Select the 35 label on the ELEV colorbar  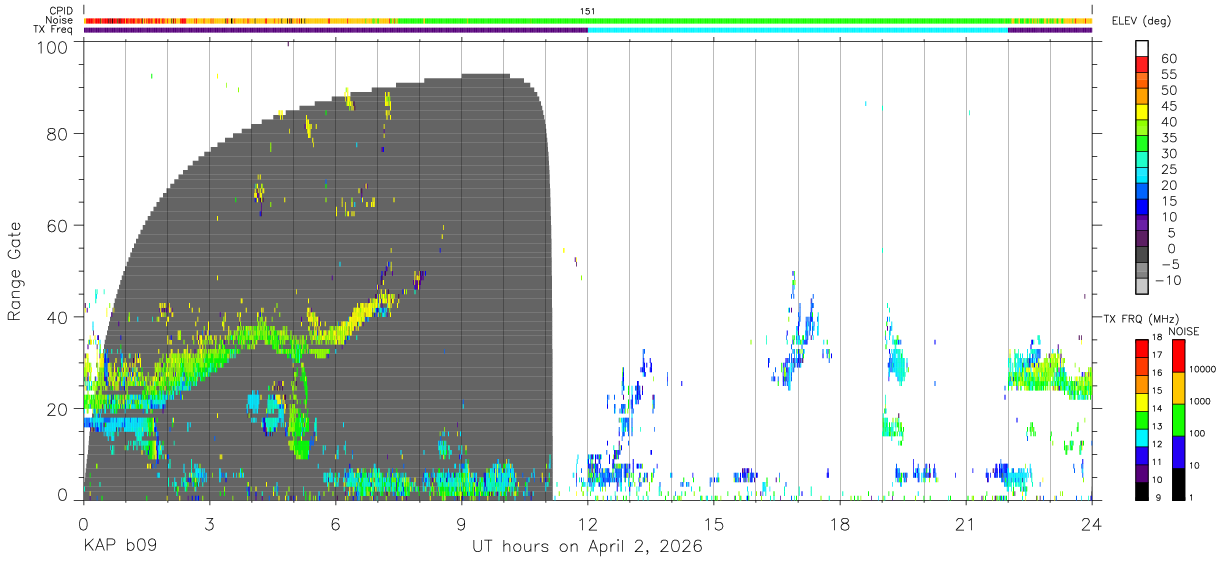(x=1168, y=138)
